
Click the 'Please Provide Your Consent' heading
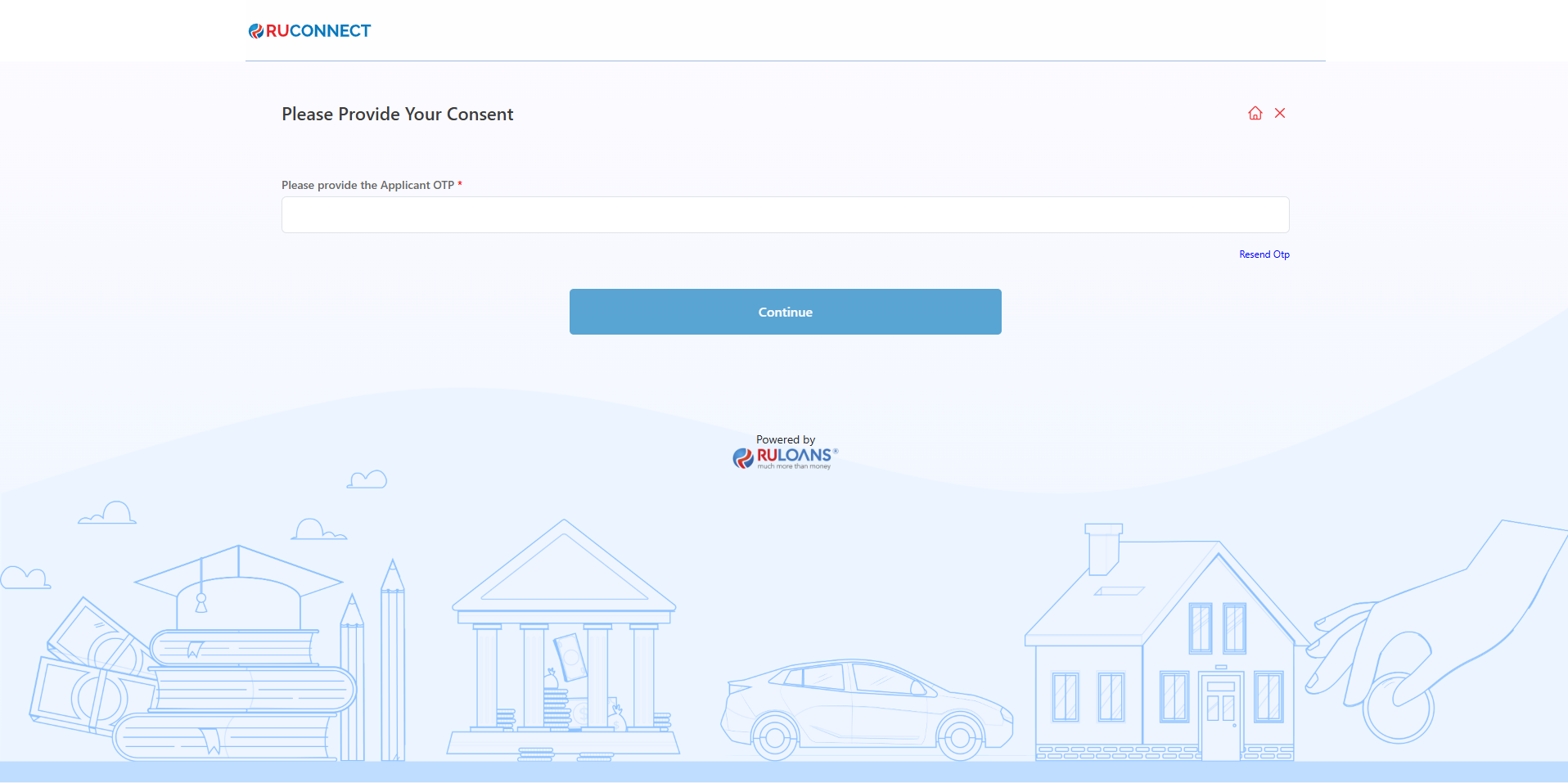397,115
